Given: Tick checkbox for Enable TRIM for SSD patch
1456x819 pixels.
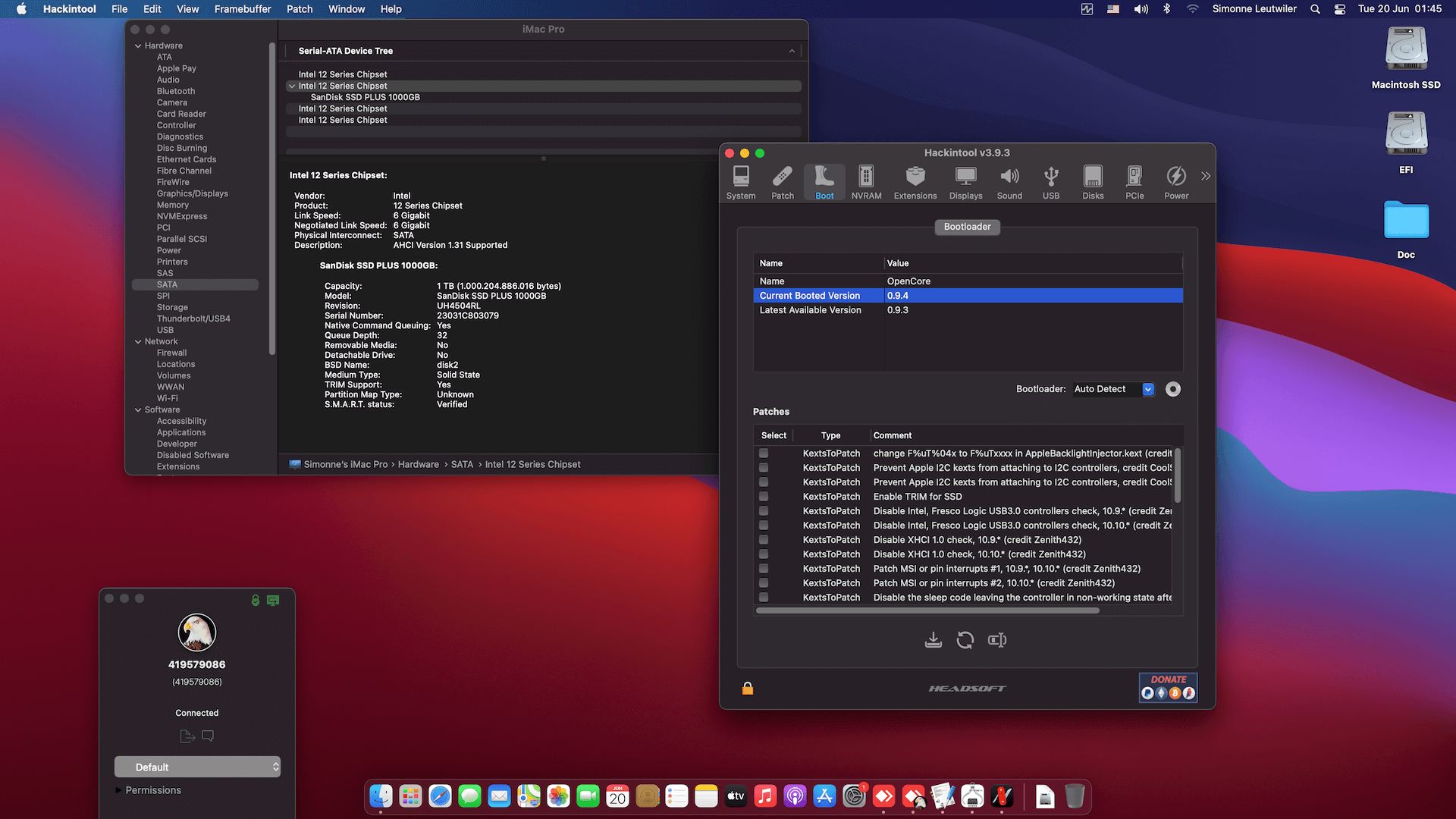Looking at the screenshot, I should 764,497.
